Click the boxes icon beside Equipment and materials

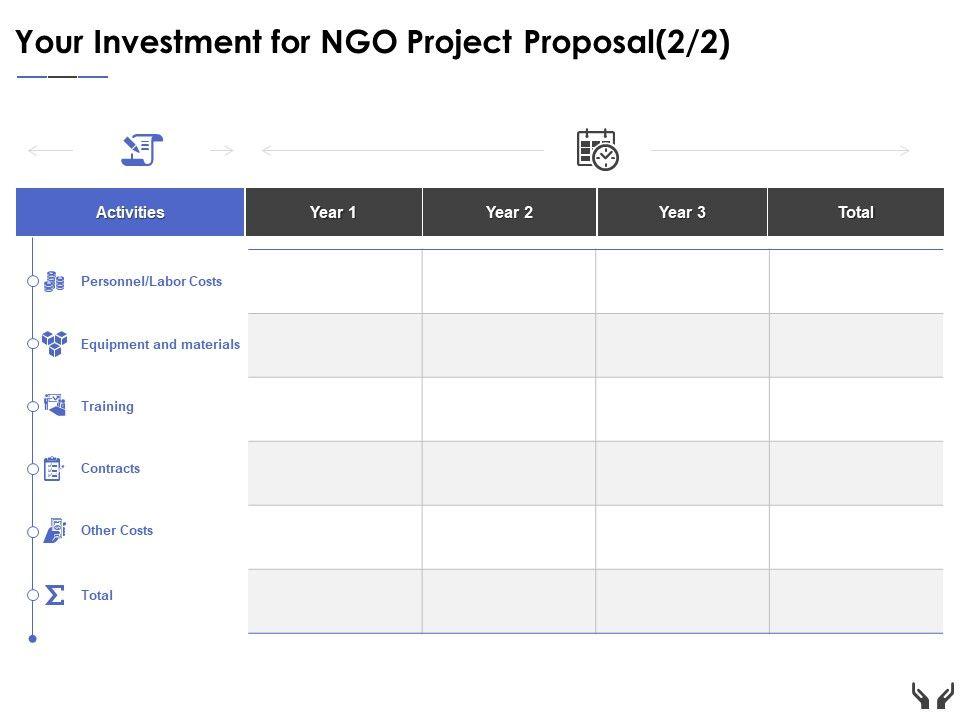[54, 344]
